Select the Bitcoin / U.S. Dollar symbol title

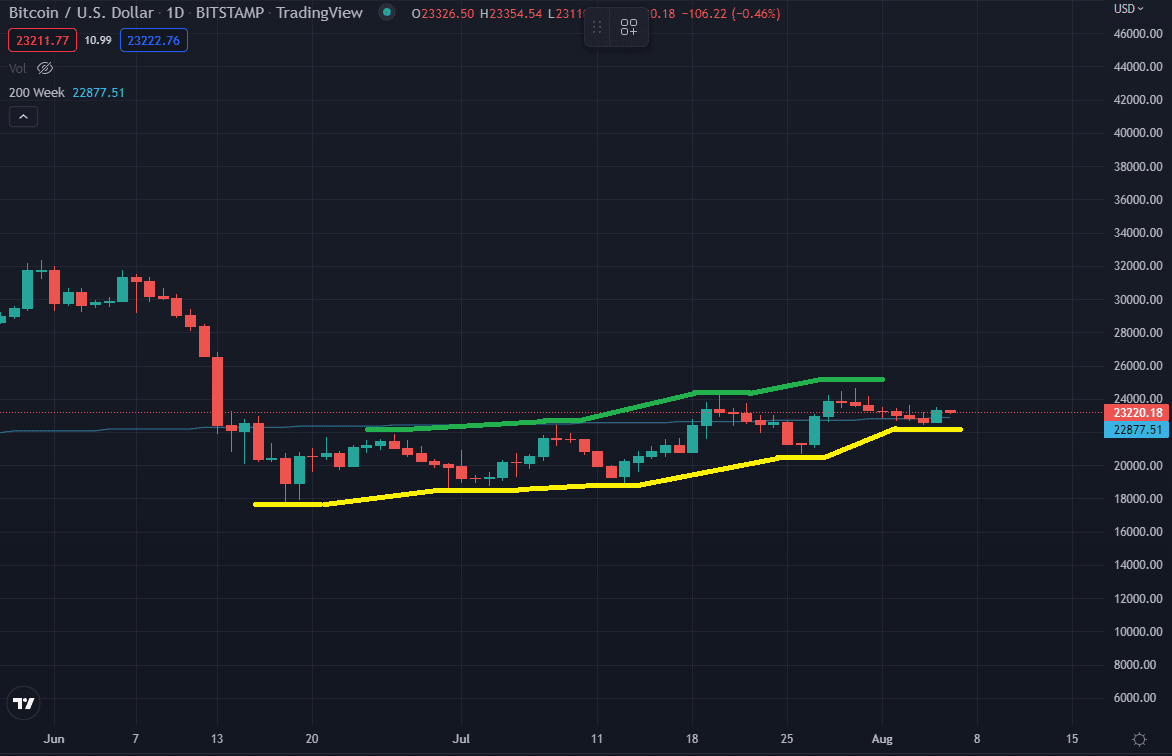pyautogui.click(x=81, y=13)
